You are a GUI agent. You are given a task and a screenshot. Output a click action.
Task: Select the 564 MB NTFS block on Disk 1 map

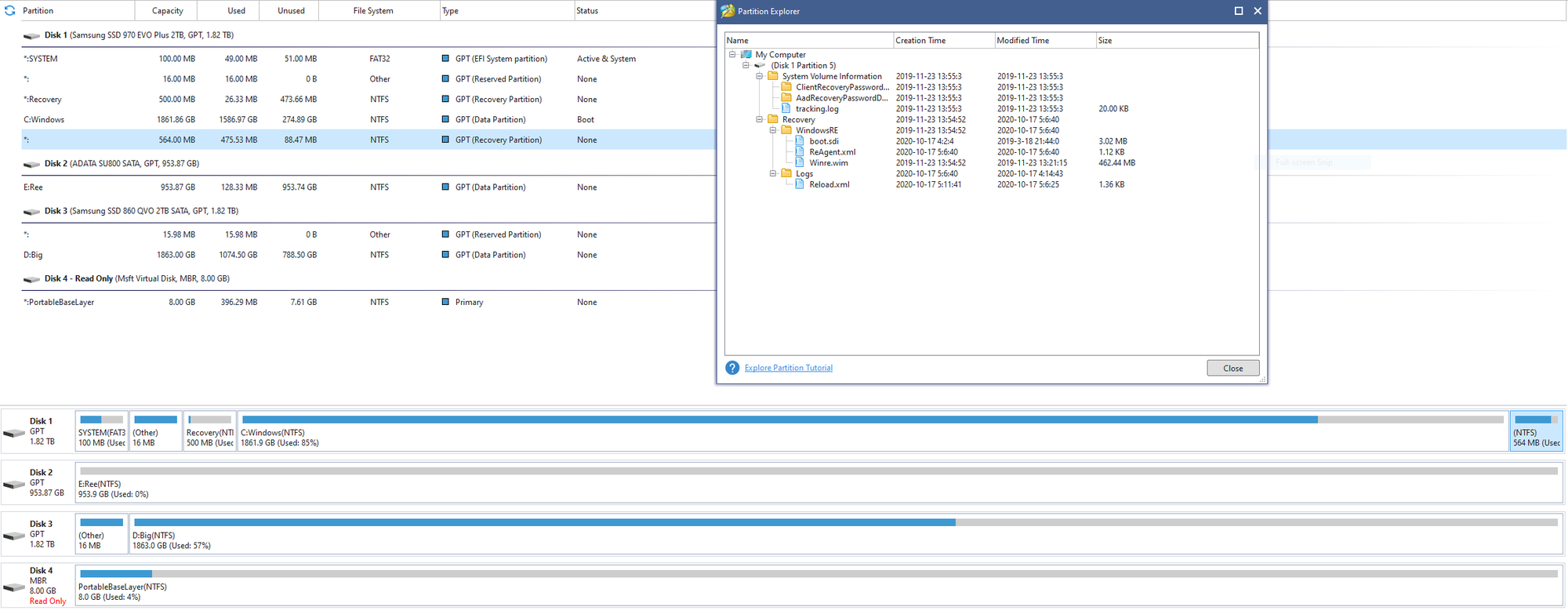coord(1536,431)
